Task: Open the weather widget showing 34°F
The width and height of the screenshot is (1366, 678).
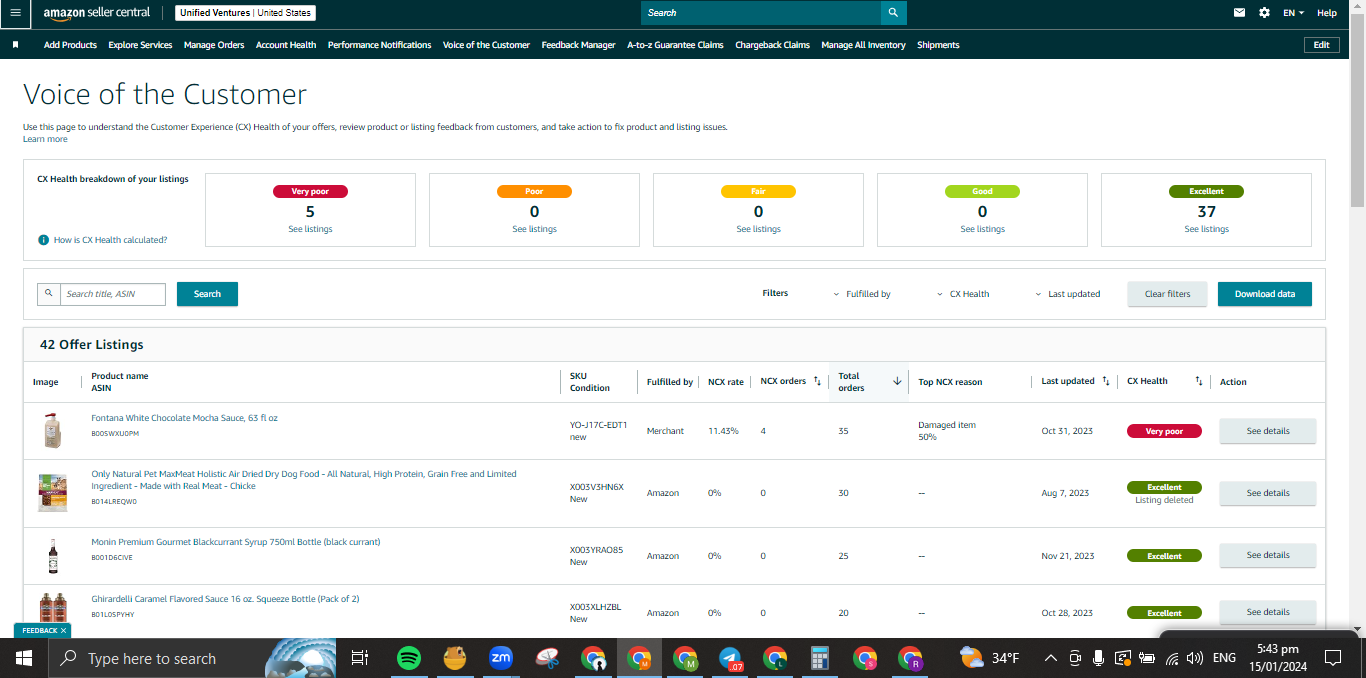Action: [989, 658]
